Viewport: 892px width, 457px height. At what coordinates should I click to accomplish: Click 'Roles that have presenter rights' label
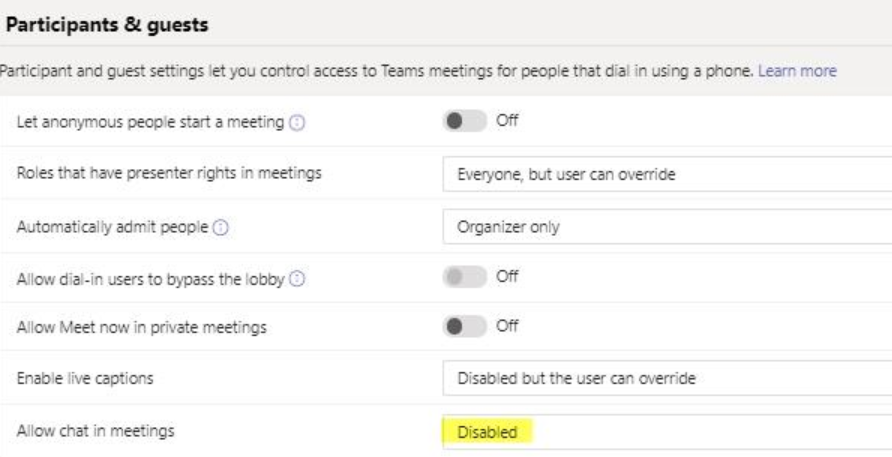tap(169, 174)
